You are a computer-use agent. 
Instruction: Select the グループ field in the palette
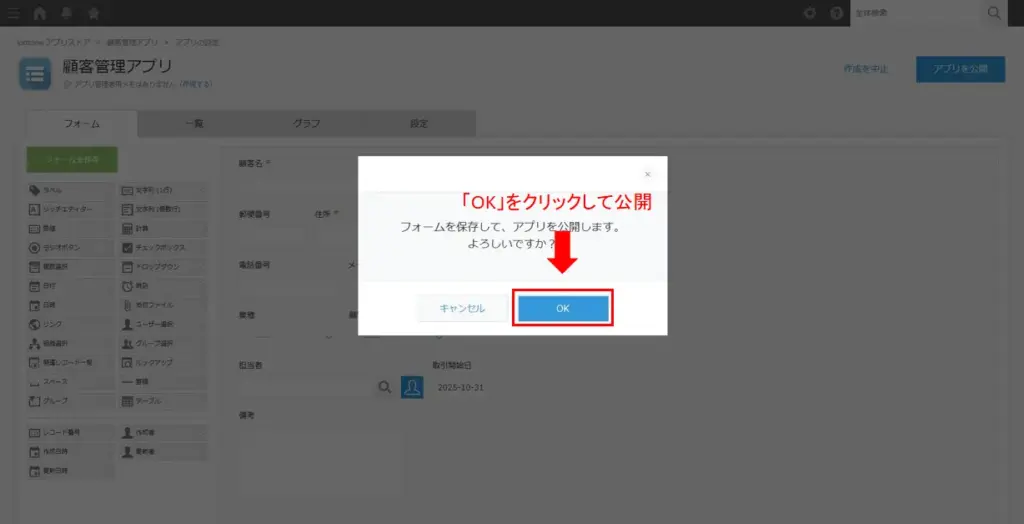coord(71,401)
